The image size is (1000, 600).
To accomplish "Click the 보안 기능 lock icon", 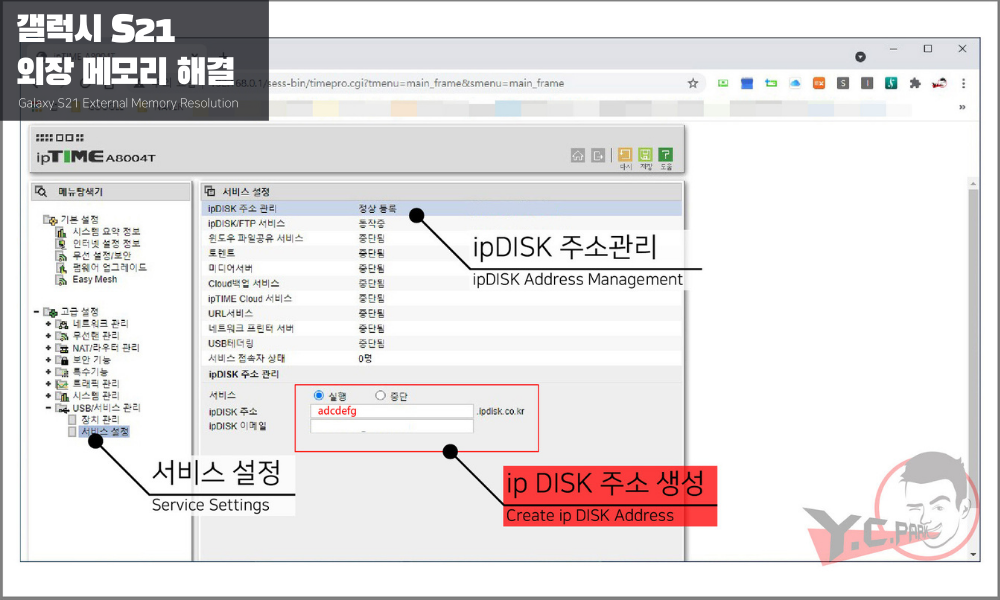I will click(62, 360).
